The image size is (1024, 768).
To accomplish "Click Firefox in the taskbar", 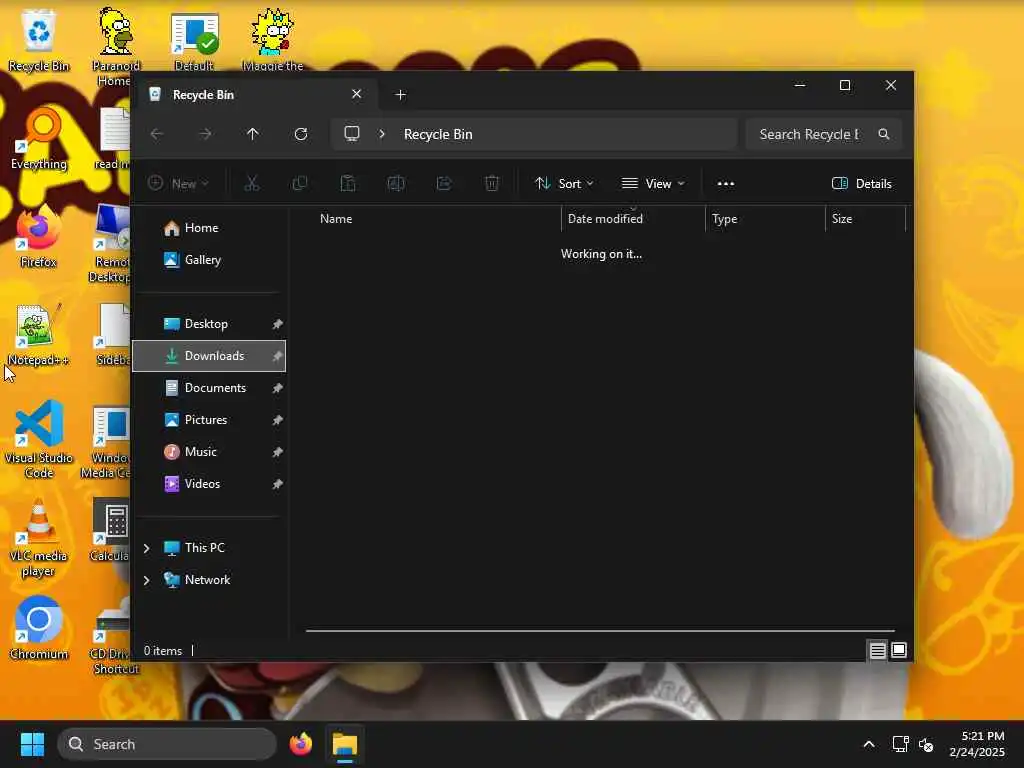I will (301, 744).
